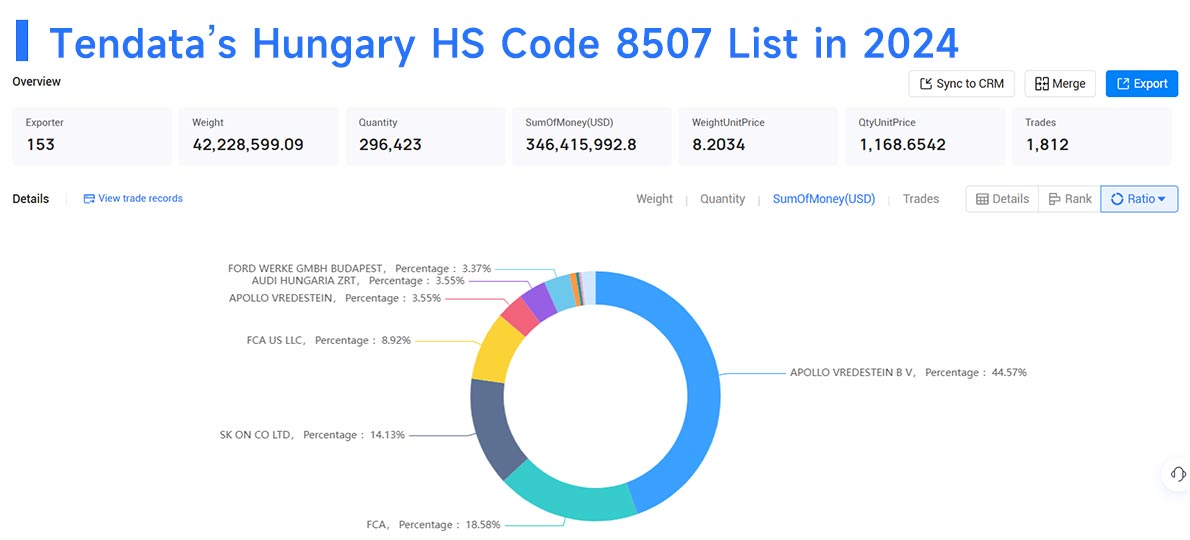Switch metric to Weight
Viewport: 1190px width, 540px height.
tap(654, 199)
